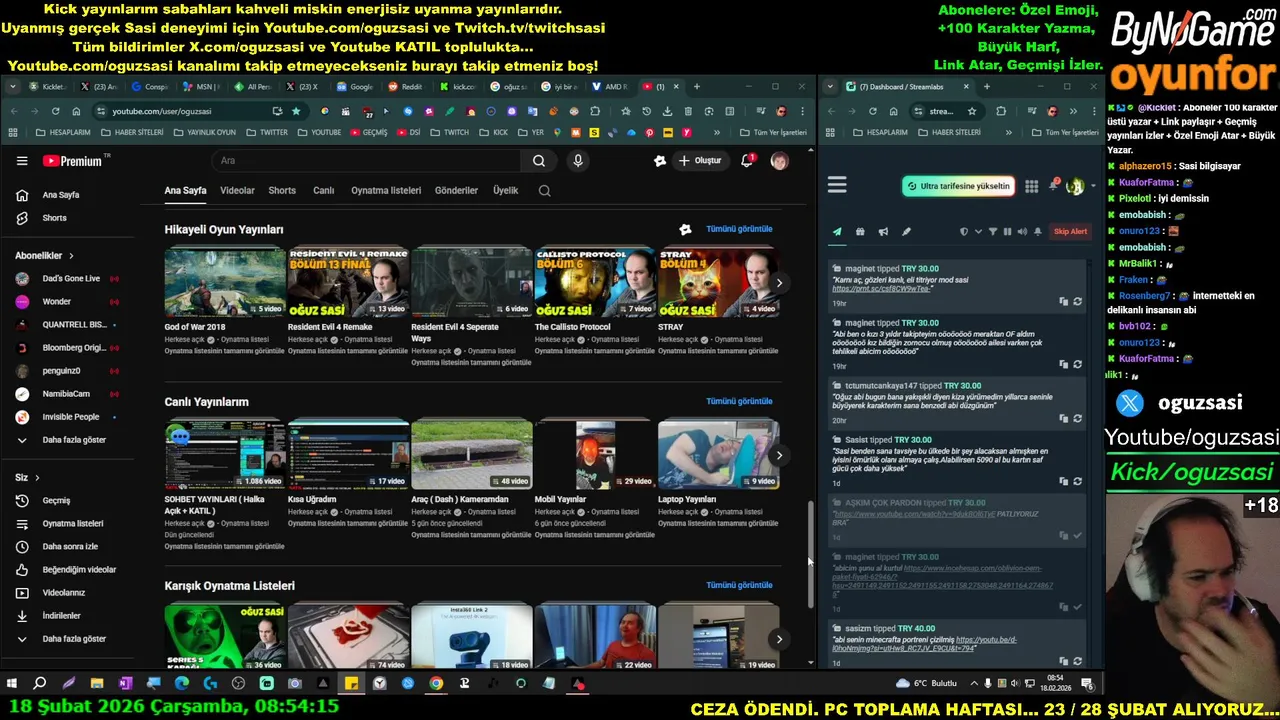Switch to the Reddit browser tab
This screenshot has width=1280, height=720.
(405, 87)
